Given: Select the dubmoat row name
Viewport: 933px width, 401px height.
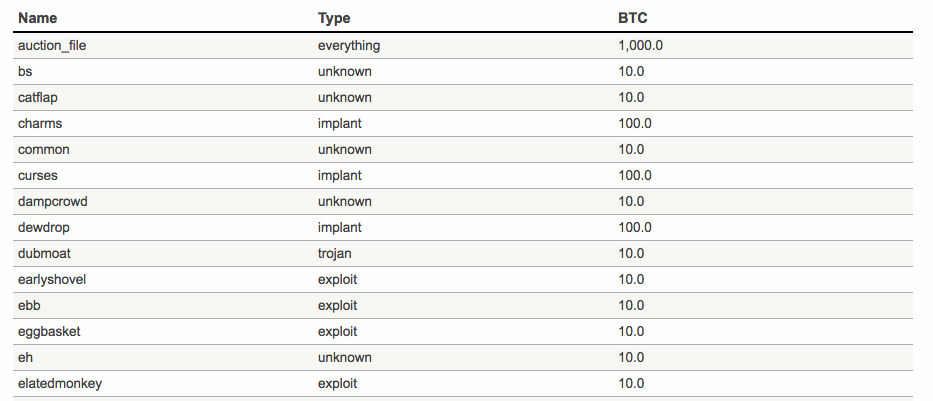Looking at the screenshot, I should [44, 253].
